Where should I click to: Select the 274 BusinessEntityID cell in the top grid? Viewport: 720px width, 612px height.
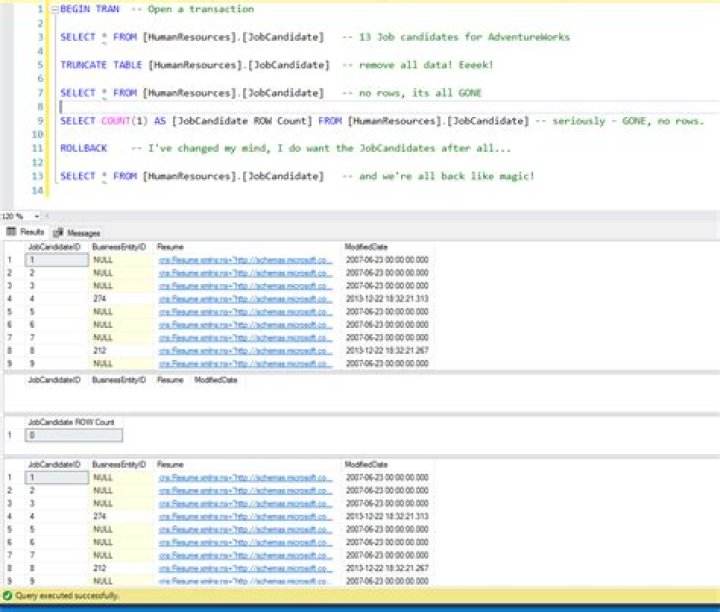[x=122, y=299]
